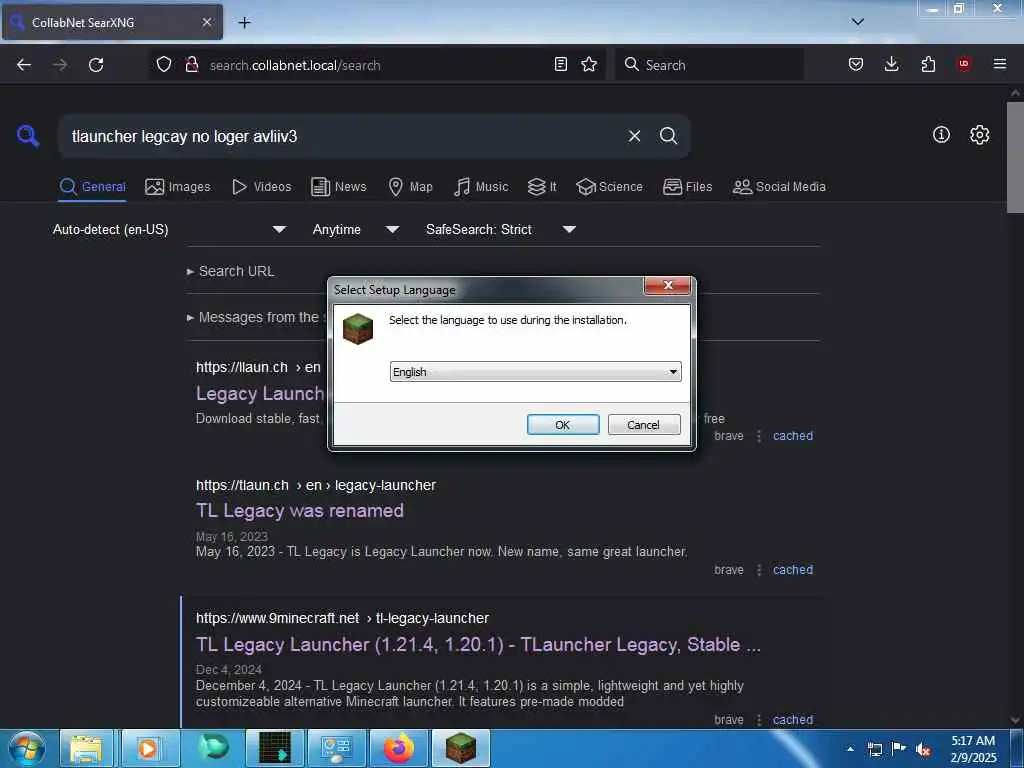Open SearXNG preferences gear icon
This screenshot has width=1024, height=768.
coord(979,135)
